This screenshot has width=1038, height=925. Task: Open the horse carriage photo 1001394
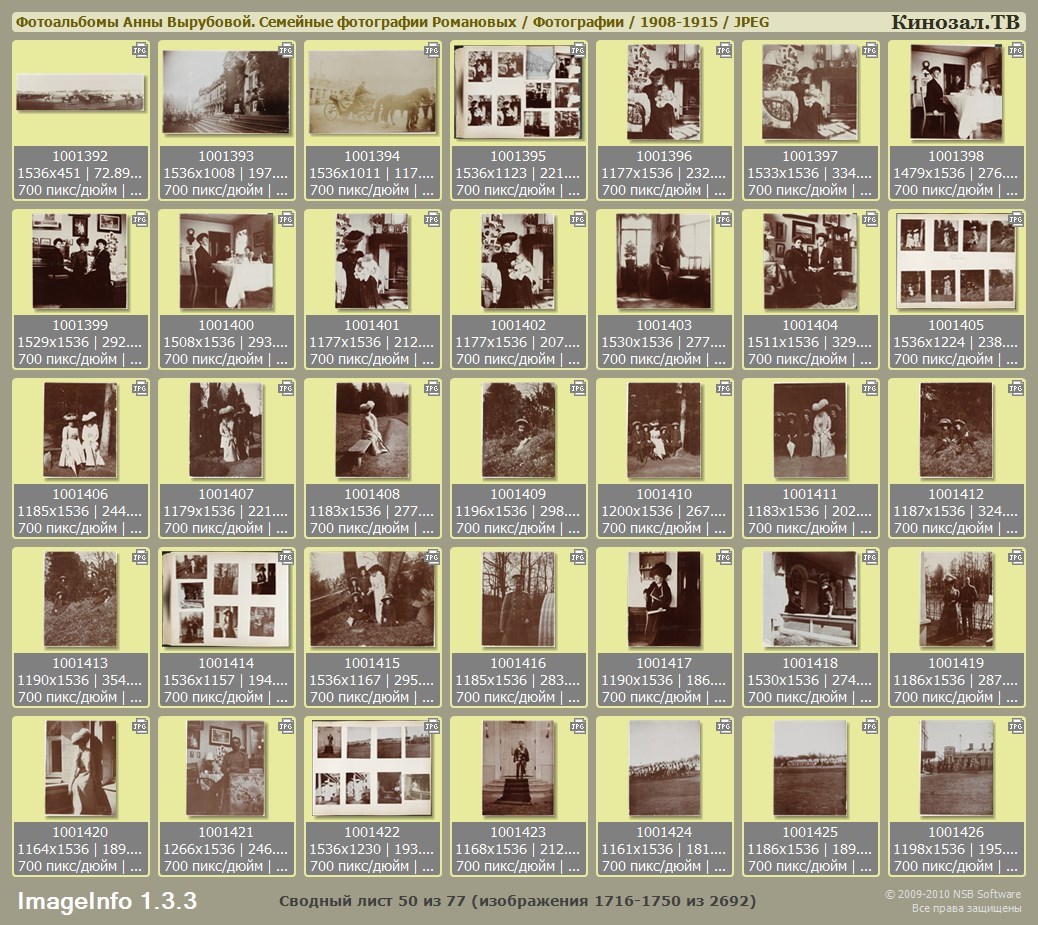[372, 93]
